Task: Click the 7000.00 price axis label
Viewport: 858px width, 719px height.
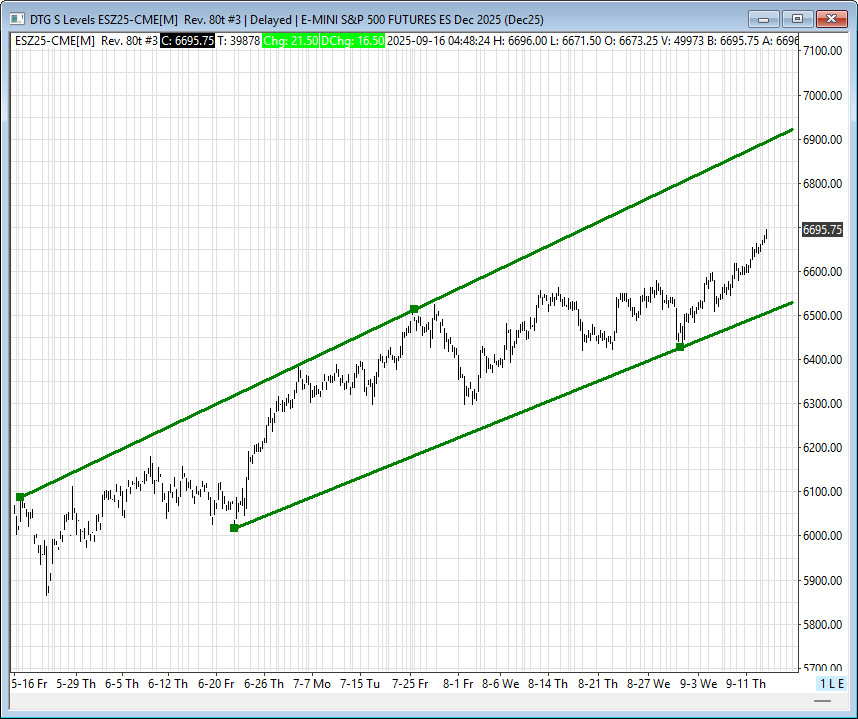Action: click(x=822, y=96)
